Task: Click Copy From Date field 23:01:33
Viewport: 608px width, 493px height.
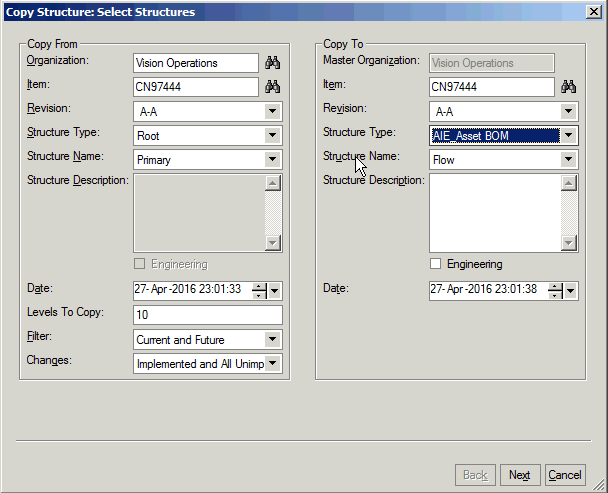Action: pos(192,291)
